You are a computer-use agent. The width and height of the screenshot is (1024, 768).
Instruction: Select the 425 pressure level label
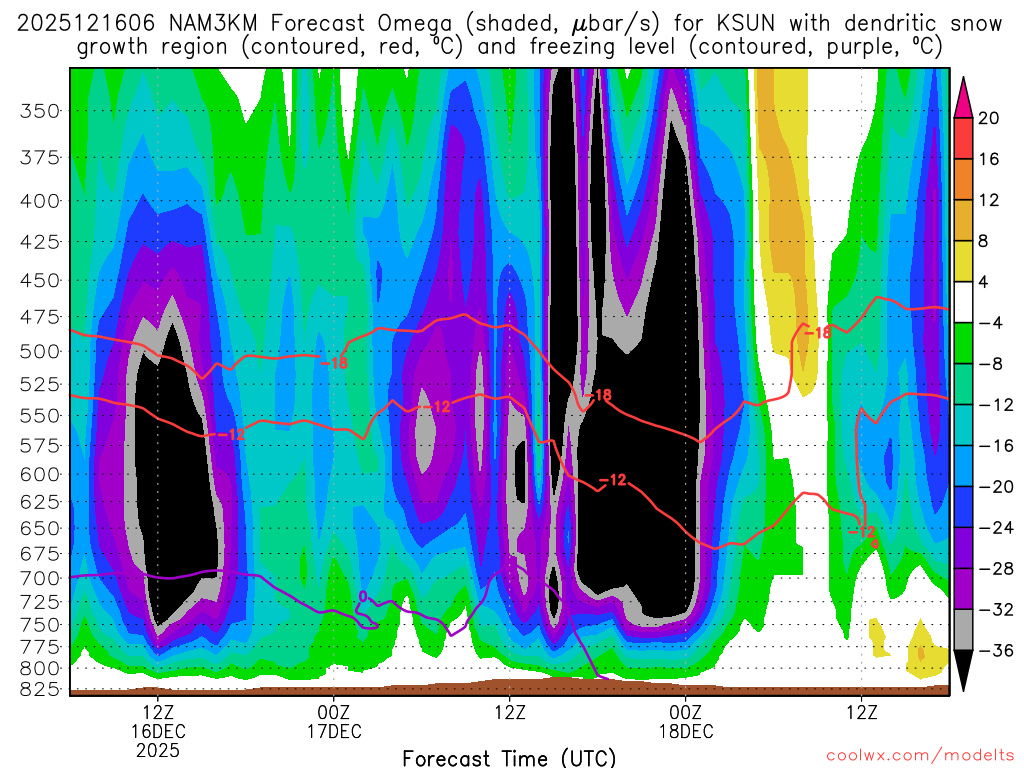click(x=40, y=242)
